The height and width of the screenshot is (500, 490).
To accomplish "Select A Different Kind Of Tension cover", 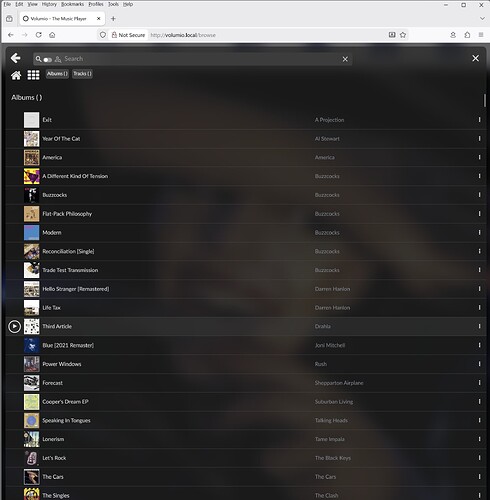I will click(x=31, y=176).
